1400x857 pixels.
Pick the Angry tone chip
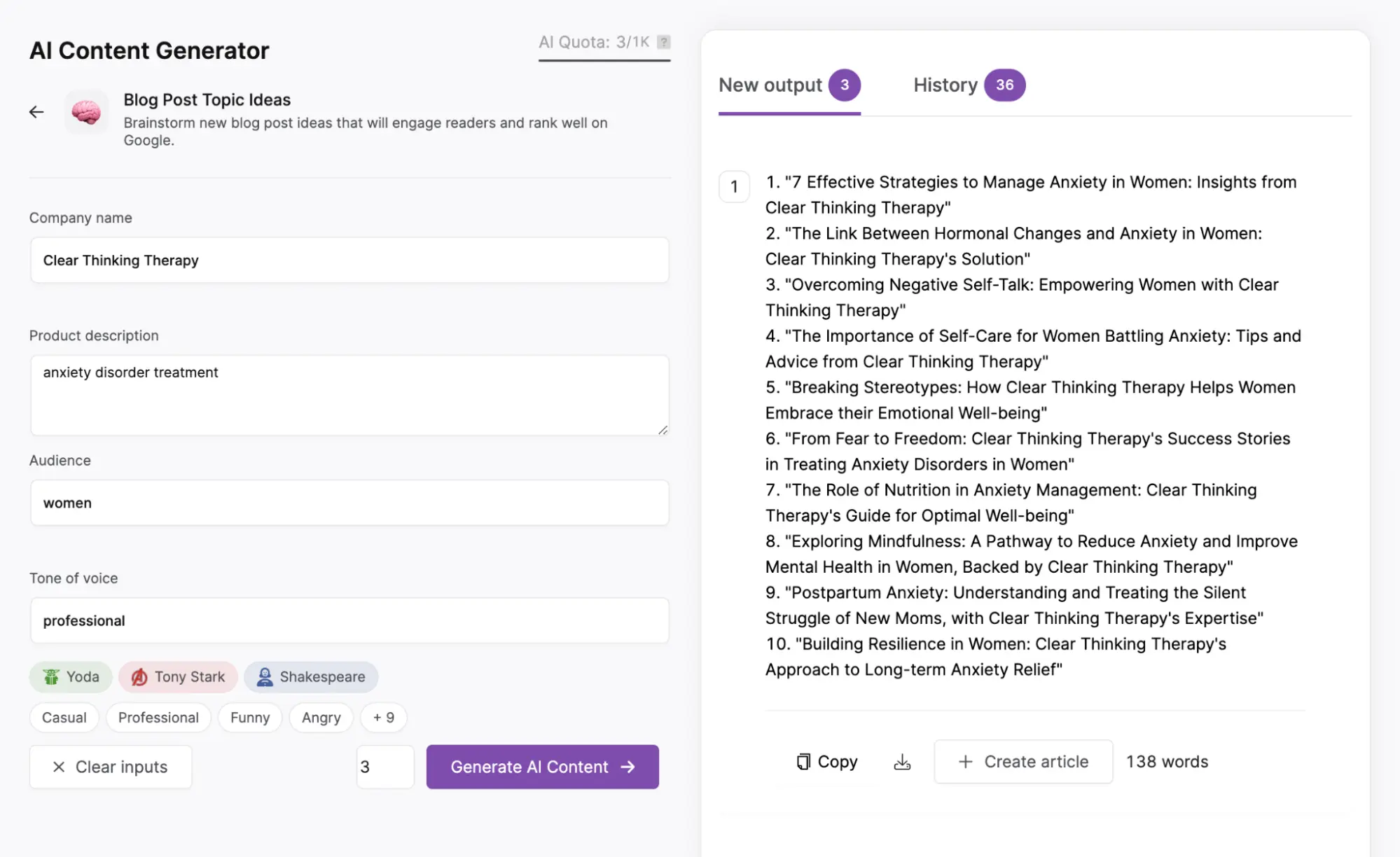point(321,718)
